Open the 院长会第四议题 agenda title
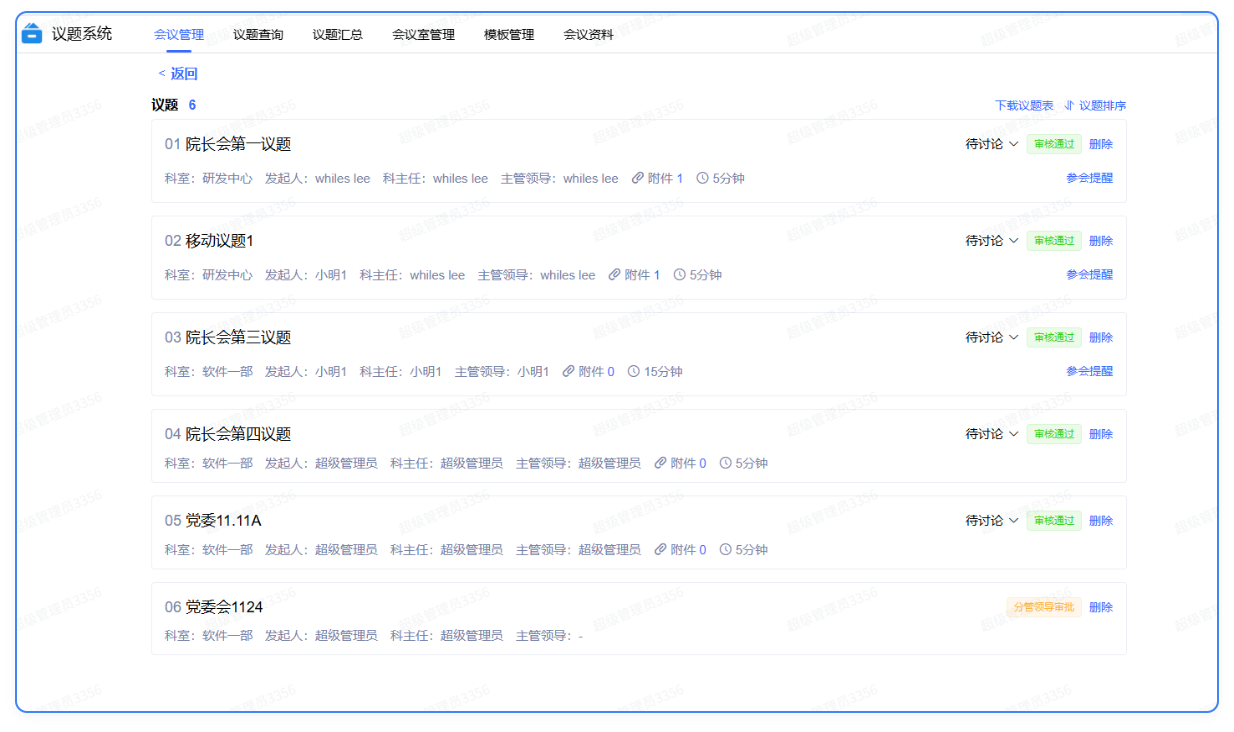The width and height of the screenshot is (1234, 732). pos(238,434)
